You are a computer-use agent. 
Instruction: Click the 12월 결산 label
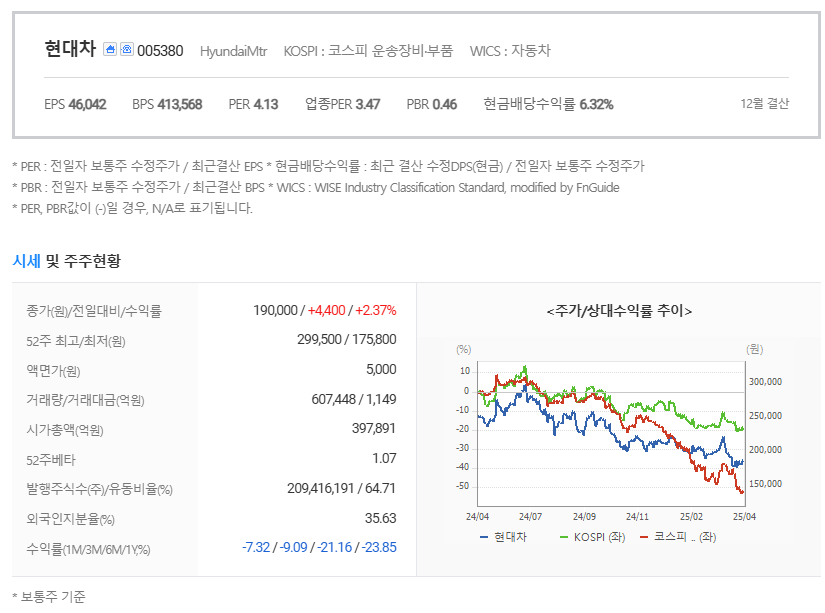(x=764, y=104)
